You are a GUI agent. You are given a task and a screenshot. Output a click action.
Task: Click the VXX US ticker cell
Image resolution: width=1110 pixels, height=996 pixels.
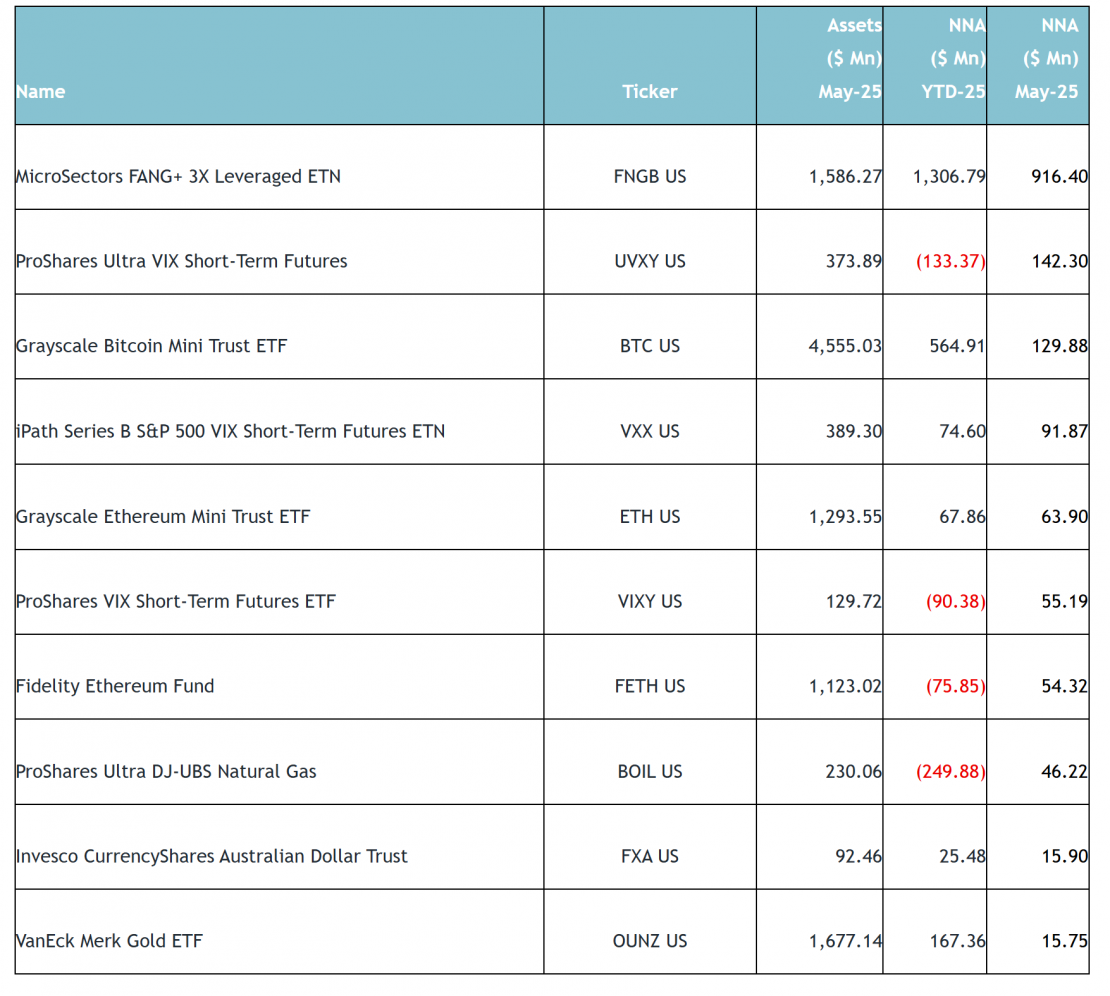tap(649, 432)
